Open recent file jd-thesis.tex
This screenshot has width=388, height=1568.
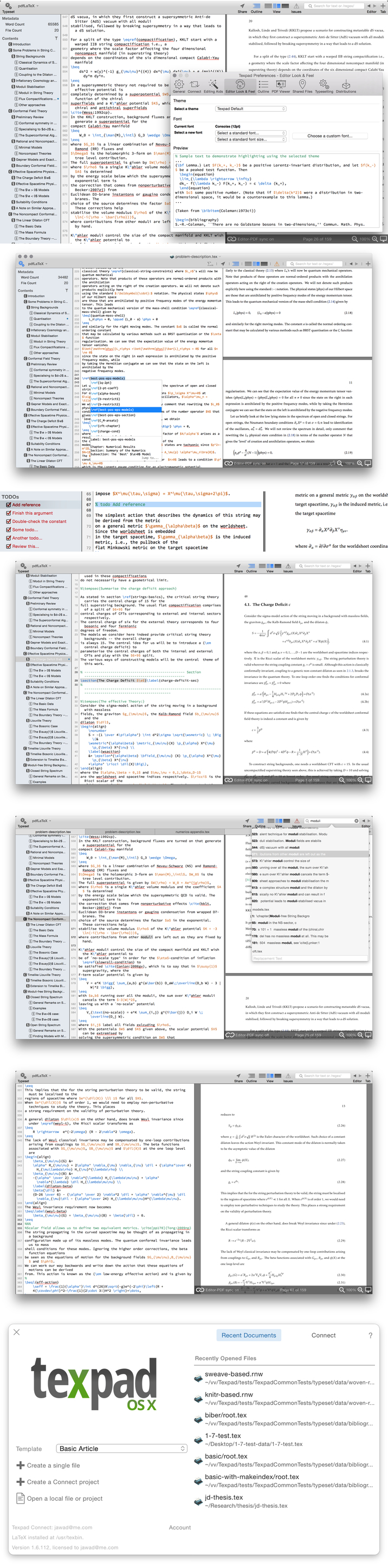coord(223,1497)
